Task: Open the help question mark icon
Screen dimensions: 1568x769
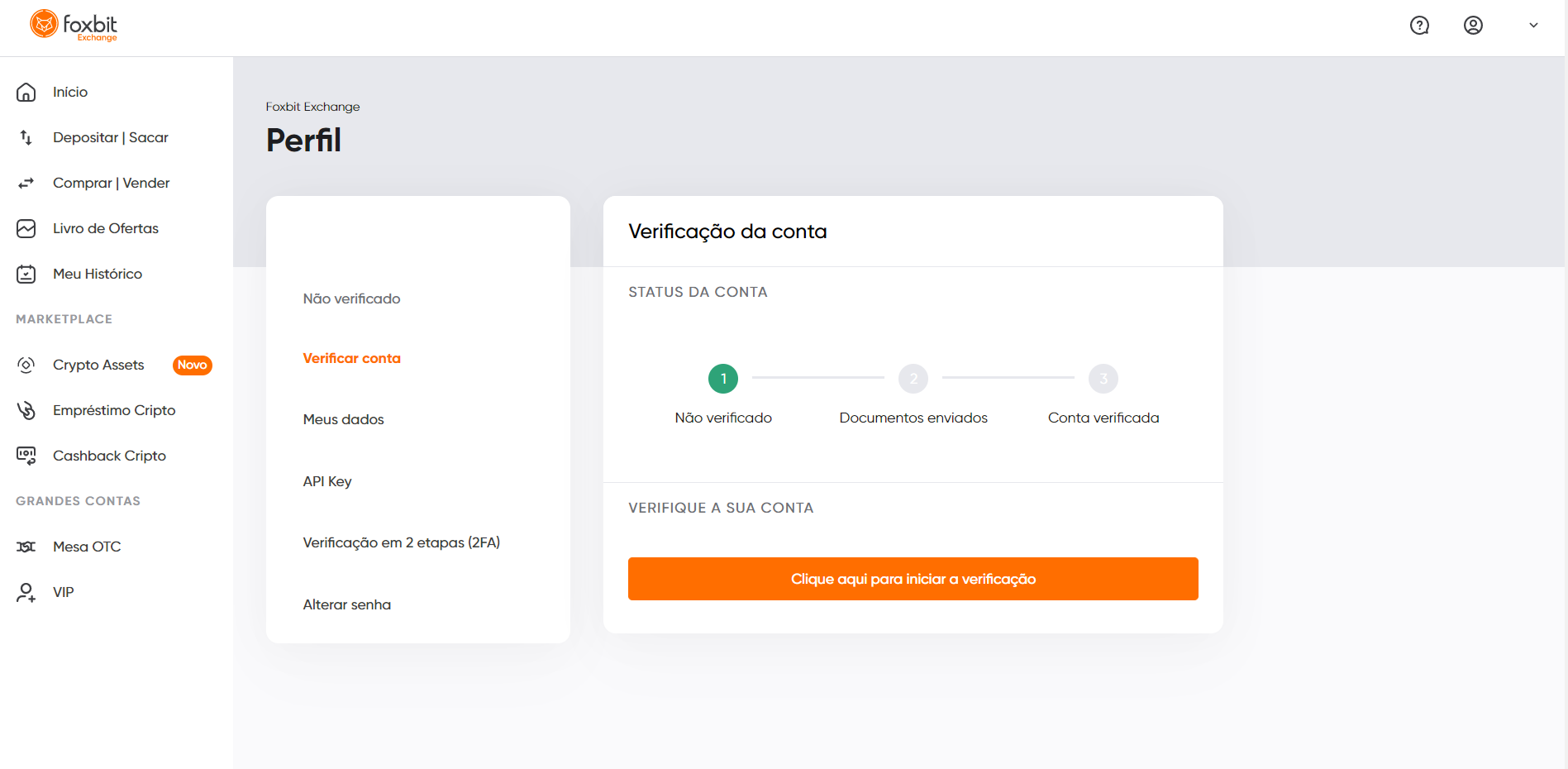Action: (1419, 26)
